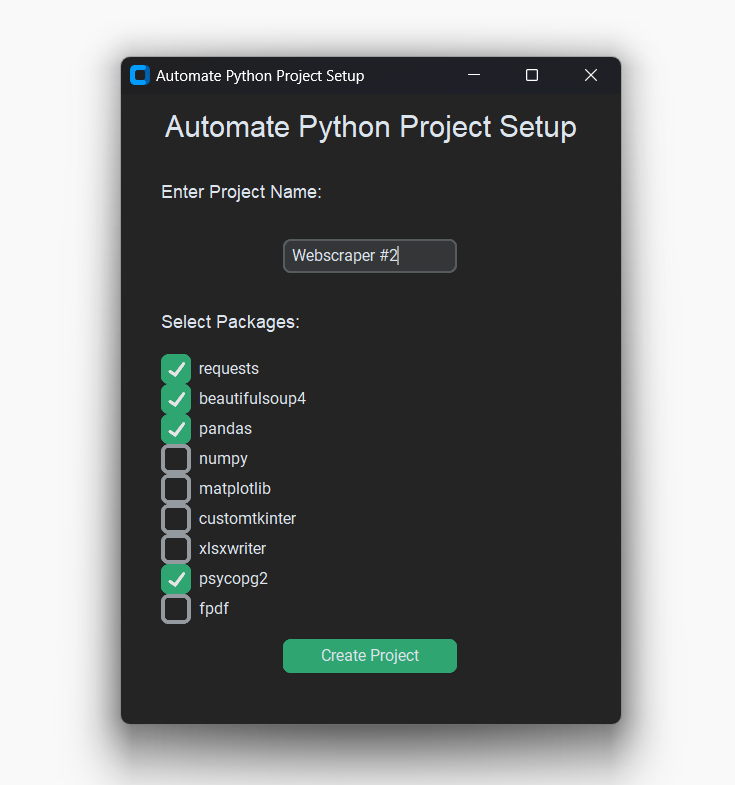
Task: Focus the project name input field
Action: 370,256
